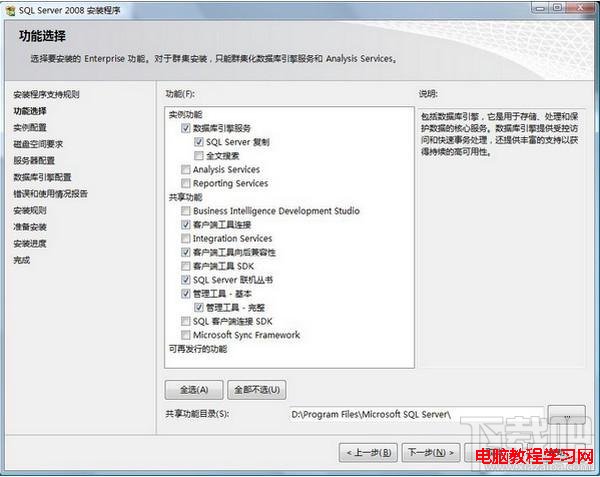This screenshot has height=477, width=600.
Task: Enable Business Intelligence Development Studio checkbox
Action: click(x=186, y=211)
